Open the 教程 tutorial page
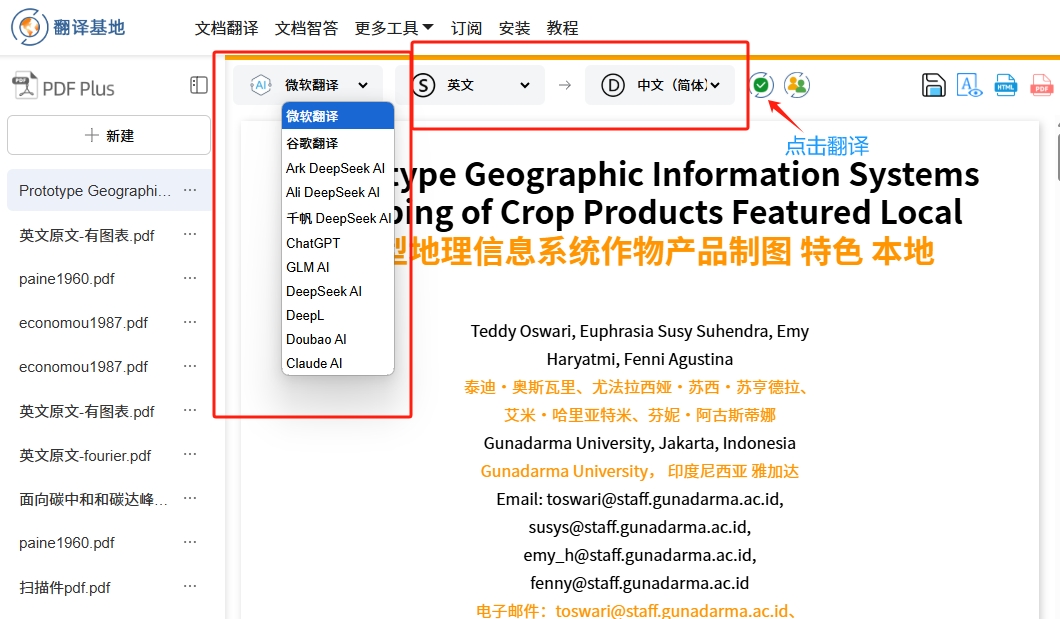Image resolution: width=1060 pixels, height=619 pixels. (562, 28)
